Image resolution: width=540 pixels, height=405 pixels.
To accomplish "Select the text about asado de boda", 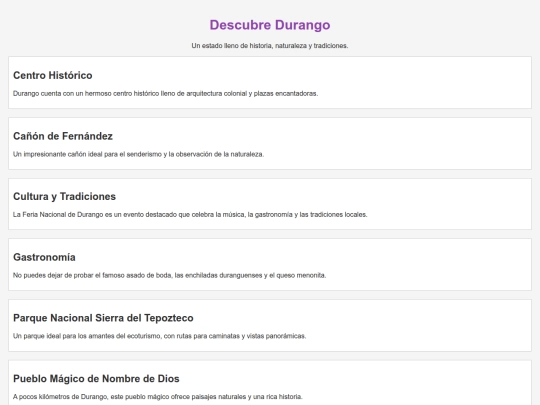I will click(169, 275).
